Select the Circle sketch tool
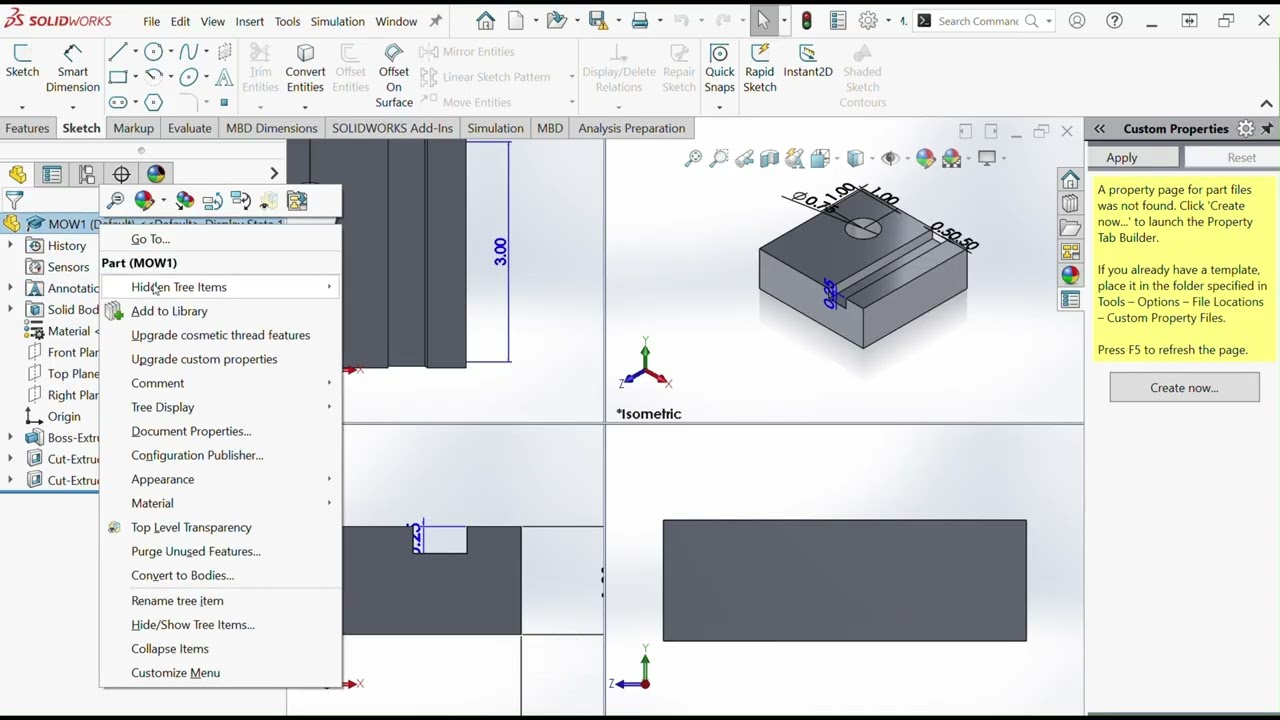Viewport: 1280px width, 720px height. click(153, 52)
